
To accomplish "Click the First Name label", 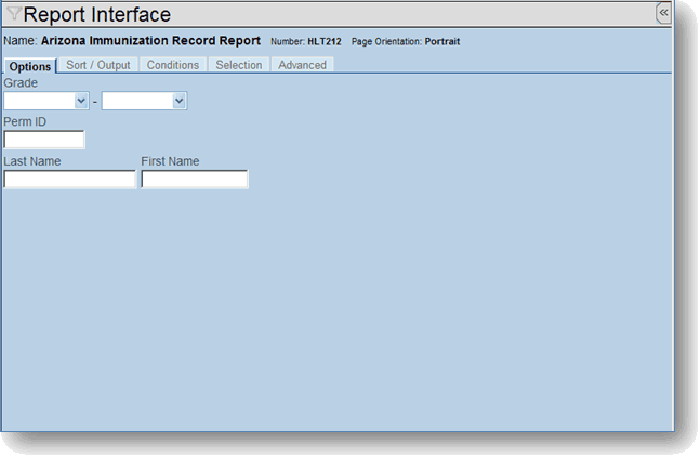I will tap(170, 161).
